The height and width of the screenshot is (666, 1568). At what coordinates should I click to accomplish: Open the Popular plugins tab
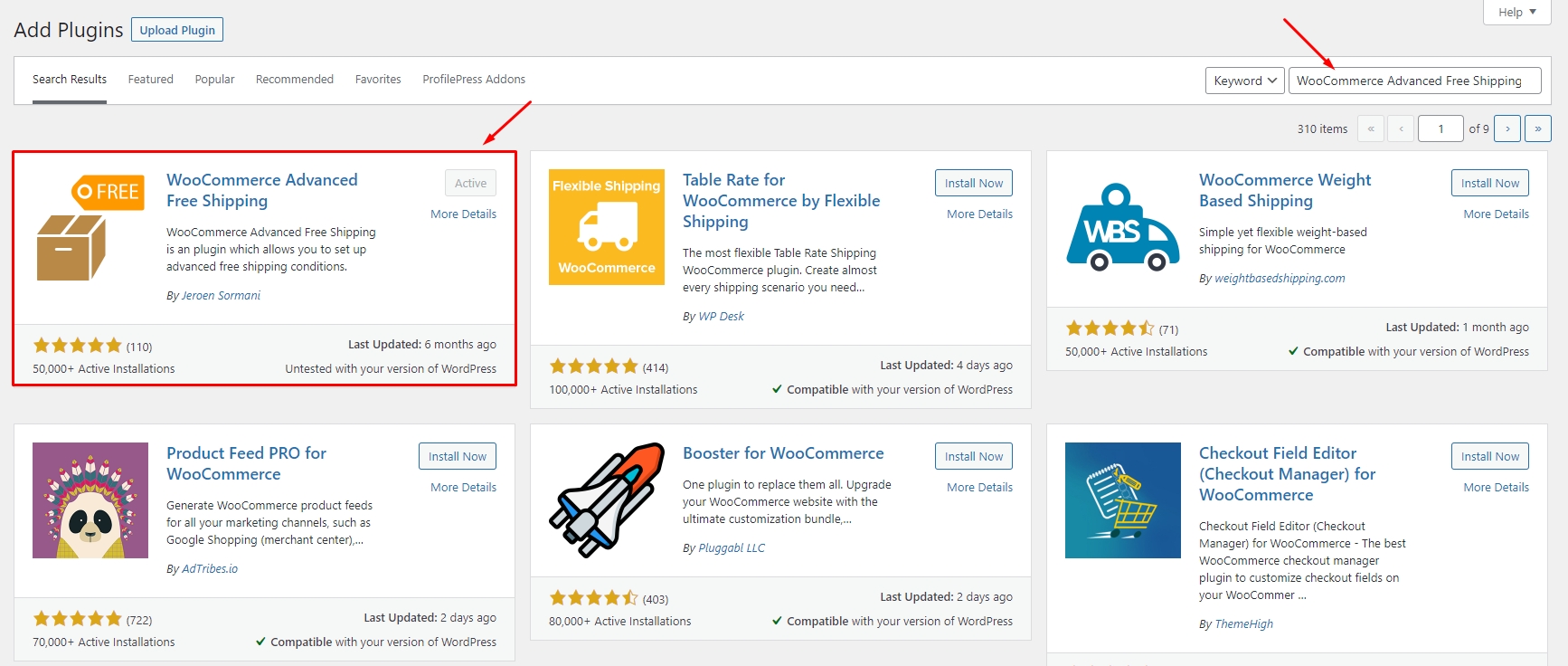click(214, 80)
